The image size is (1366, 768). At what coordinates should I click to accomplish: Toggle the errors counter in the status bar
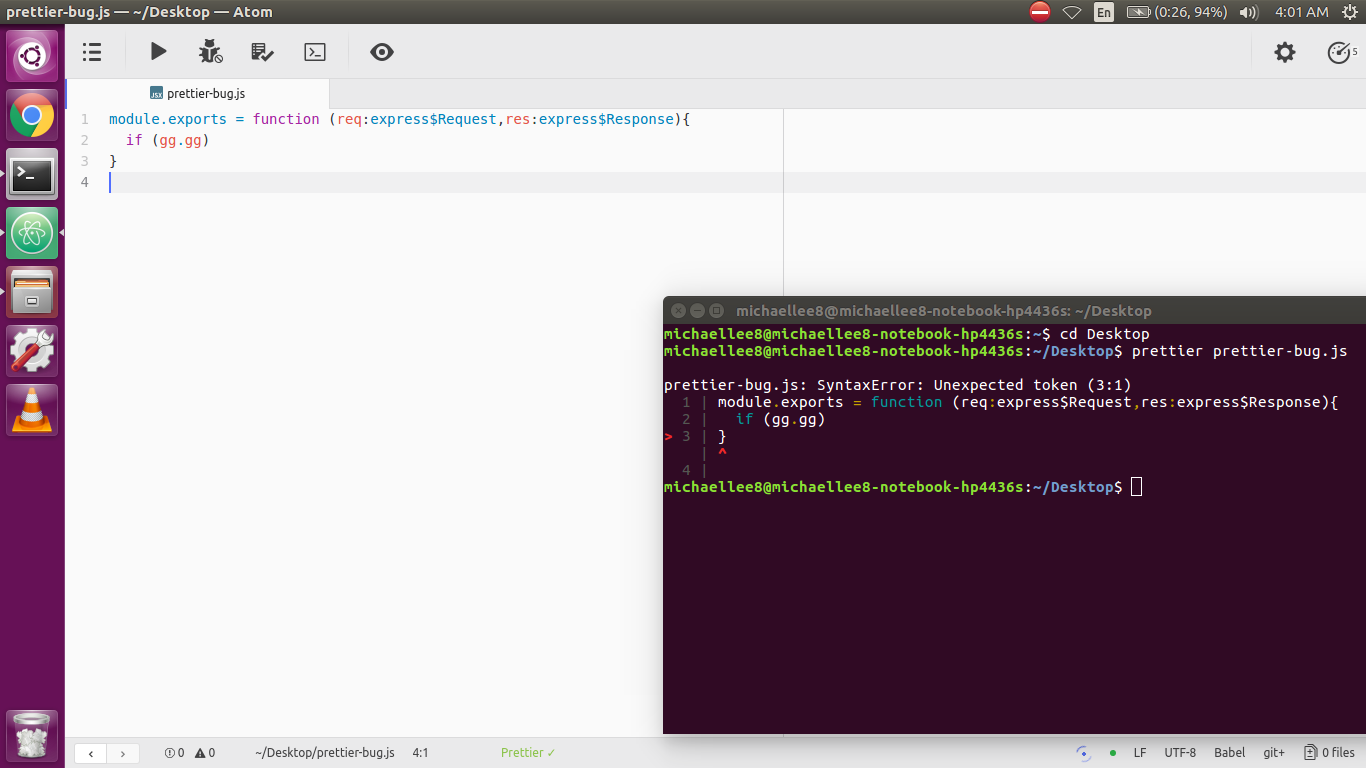click(x=176, y=752)
